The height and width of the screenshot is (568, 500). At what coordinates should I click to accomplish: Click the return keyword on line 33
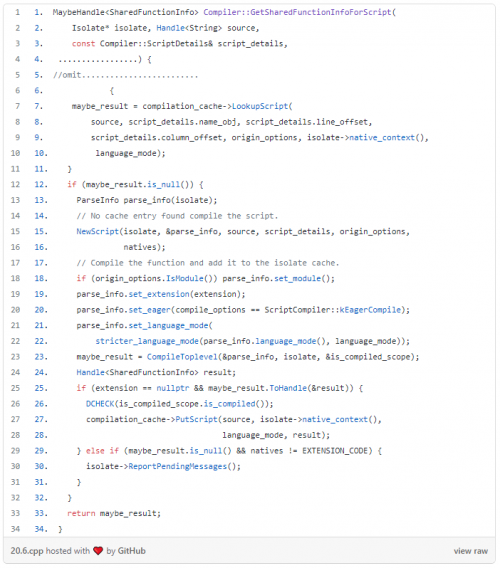coord(81,513)
